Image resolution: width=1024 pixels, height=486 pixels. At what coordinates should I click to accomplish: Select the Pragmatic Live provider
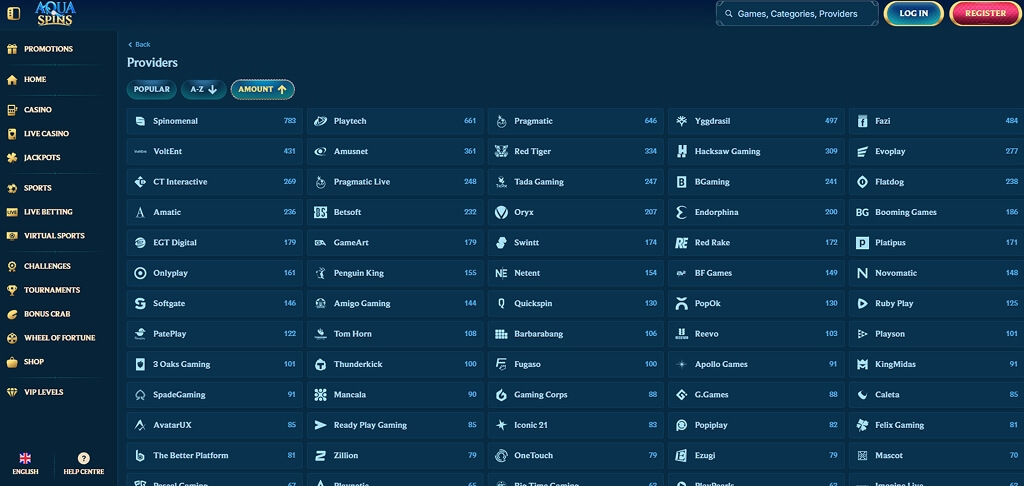coord(395,182)
